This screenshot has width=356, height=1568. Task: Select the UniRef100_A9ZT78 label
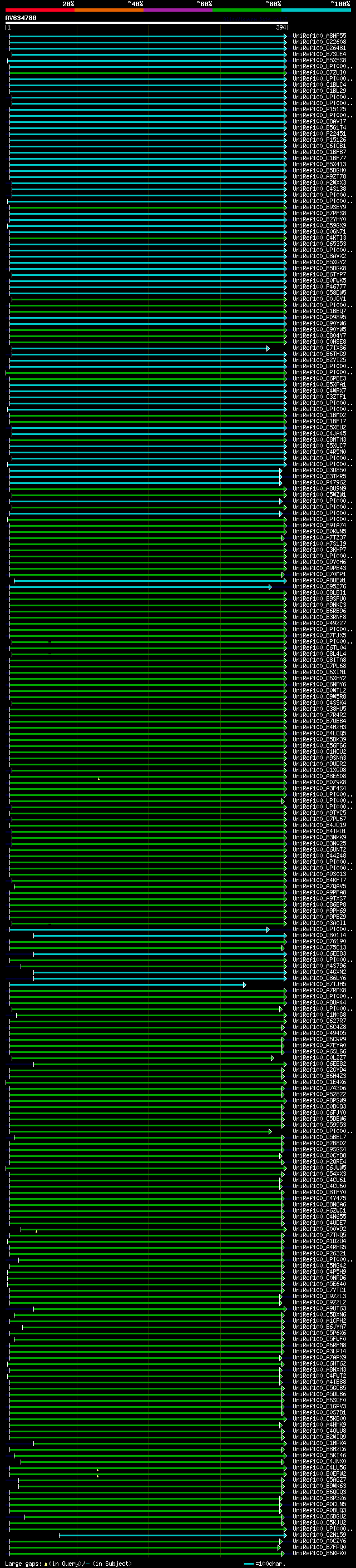(x=319, y=176)
